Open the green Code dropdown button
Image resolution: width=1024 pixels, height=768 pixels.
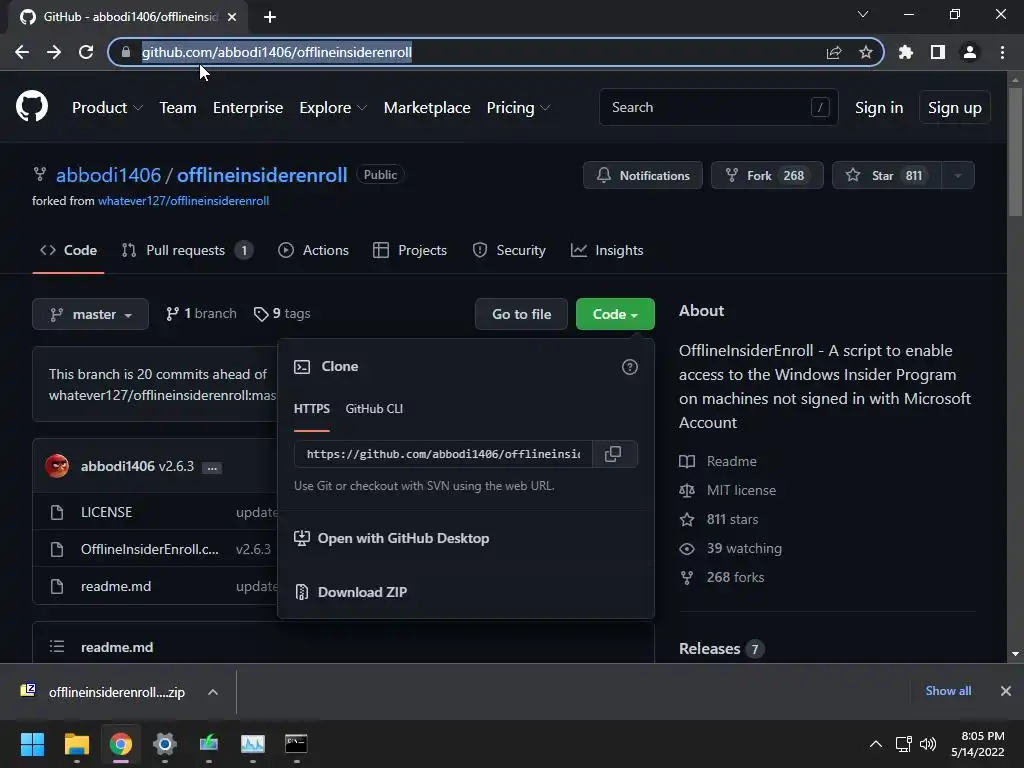[x=615, y=314]
